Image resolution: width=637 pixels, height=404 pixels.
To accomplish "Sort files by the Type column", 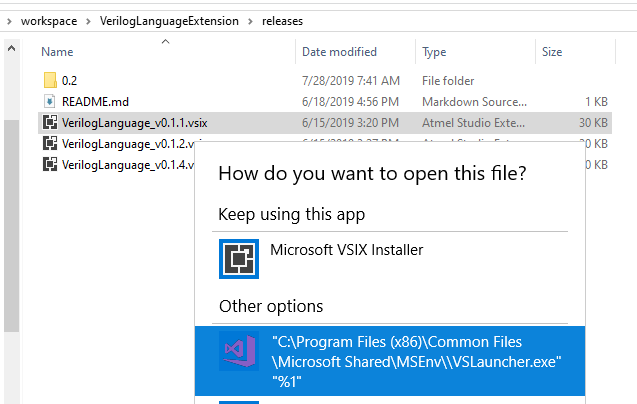I will coord(434,52).
